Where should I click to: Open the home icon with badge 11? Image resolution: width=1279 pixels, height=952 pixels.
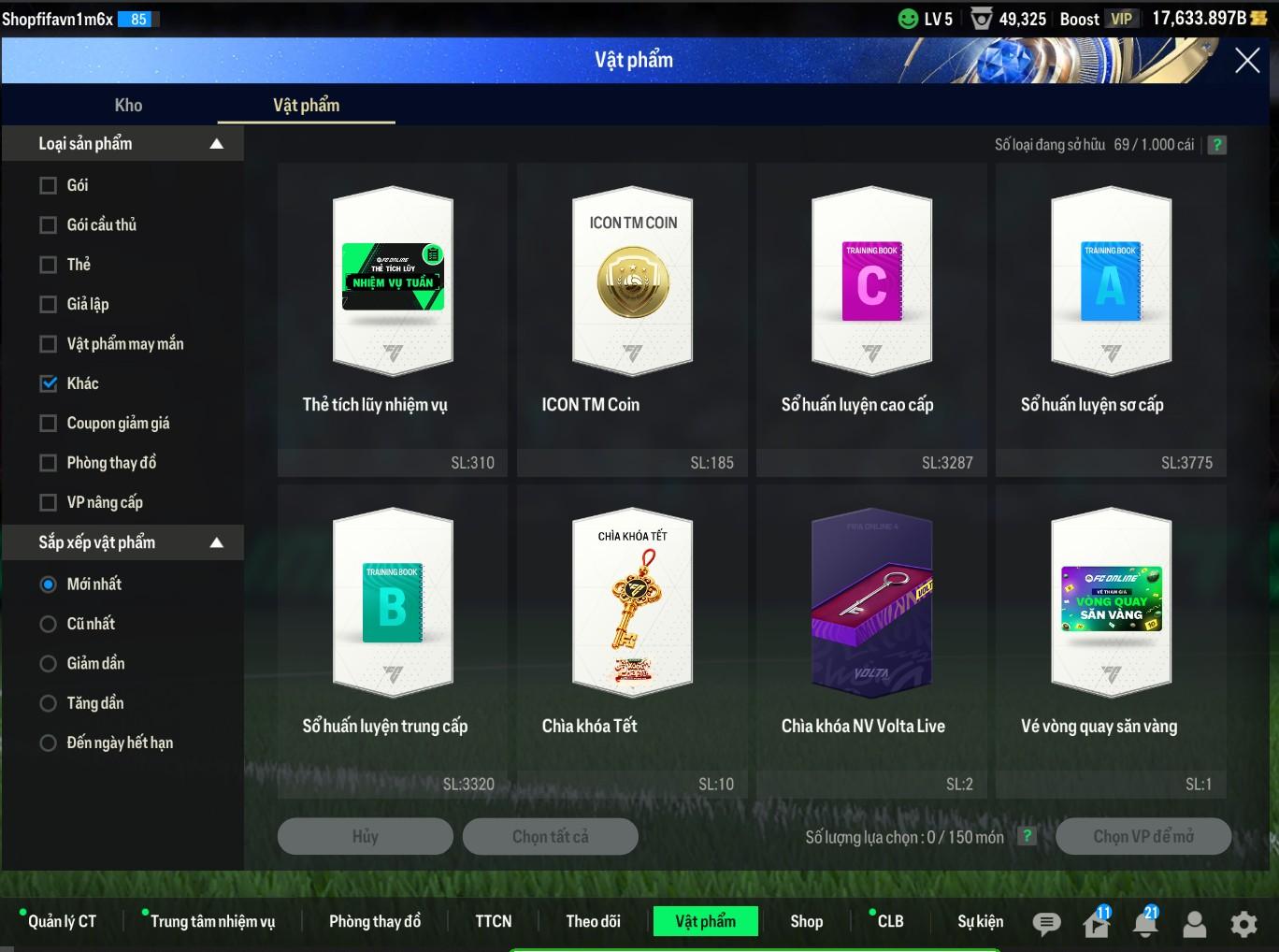[1096, 924]
